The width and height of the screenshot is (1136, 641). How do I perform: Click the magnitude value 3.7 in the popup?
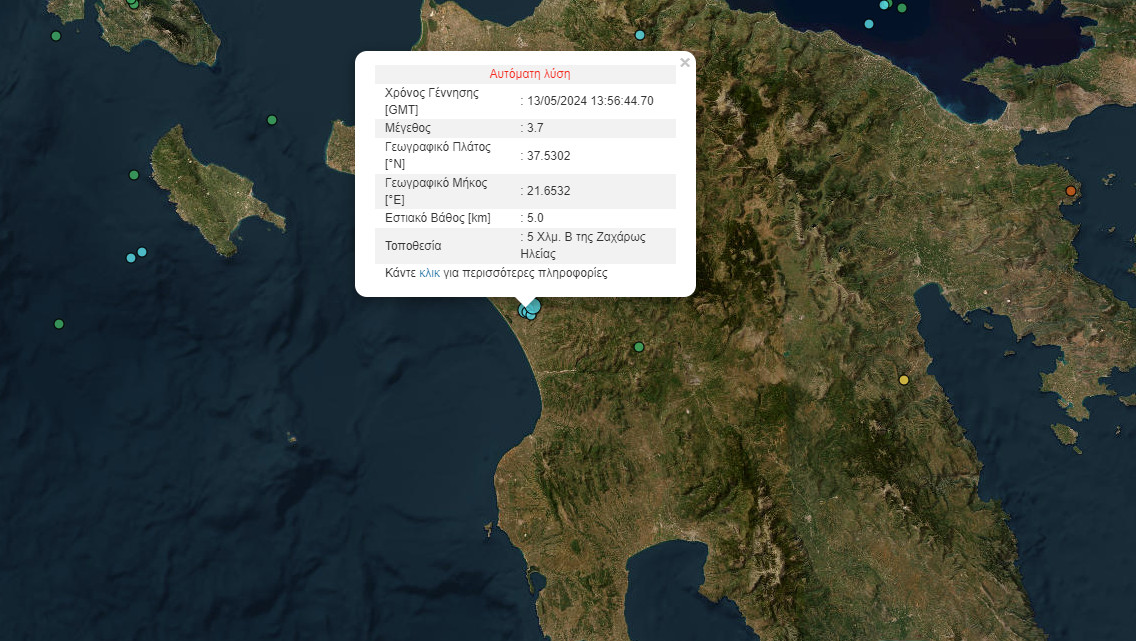(x=535, y=128)
